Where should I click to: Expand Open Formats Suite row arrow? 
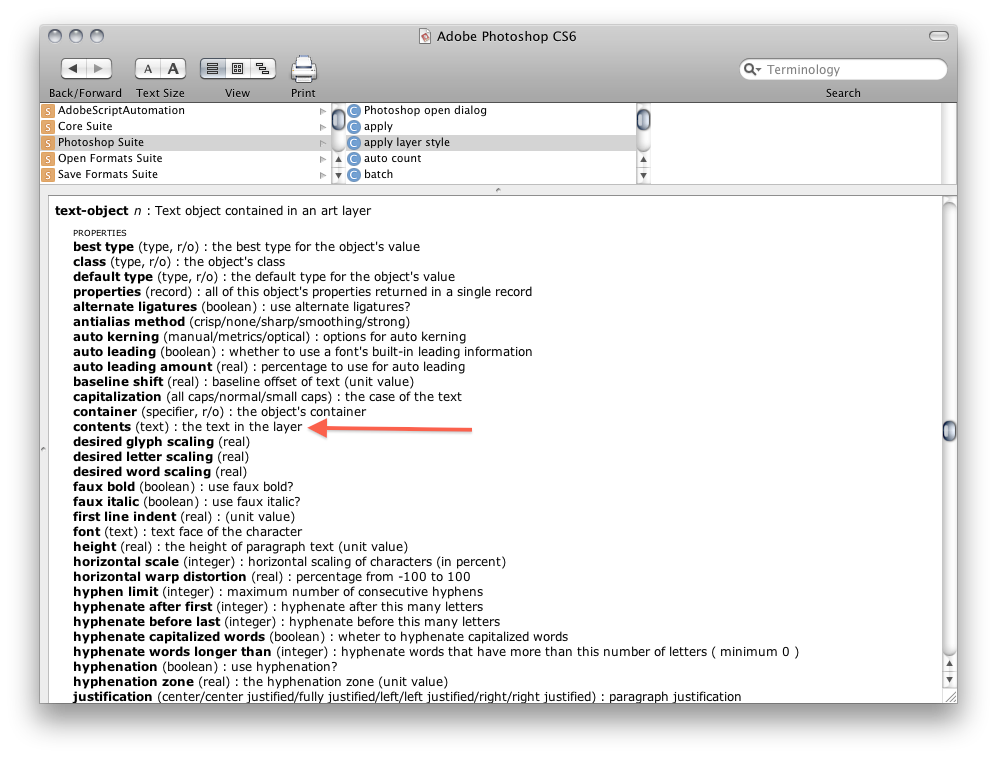click(x=323, y=158)
